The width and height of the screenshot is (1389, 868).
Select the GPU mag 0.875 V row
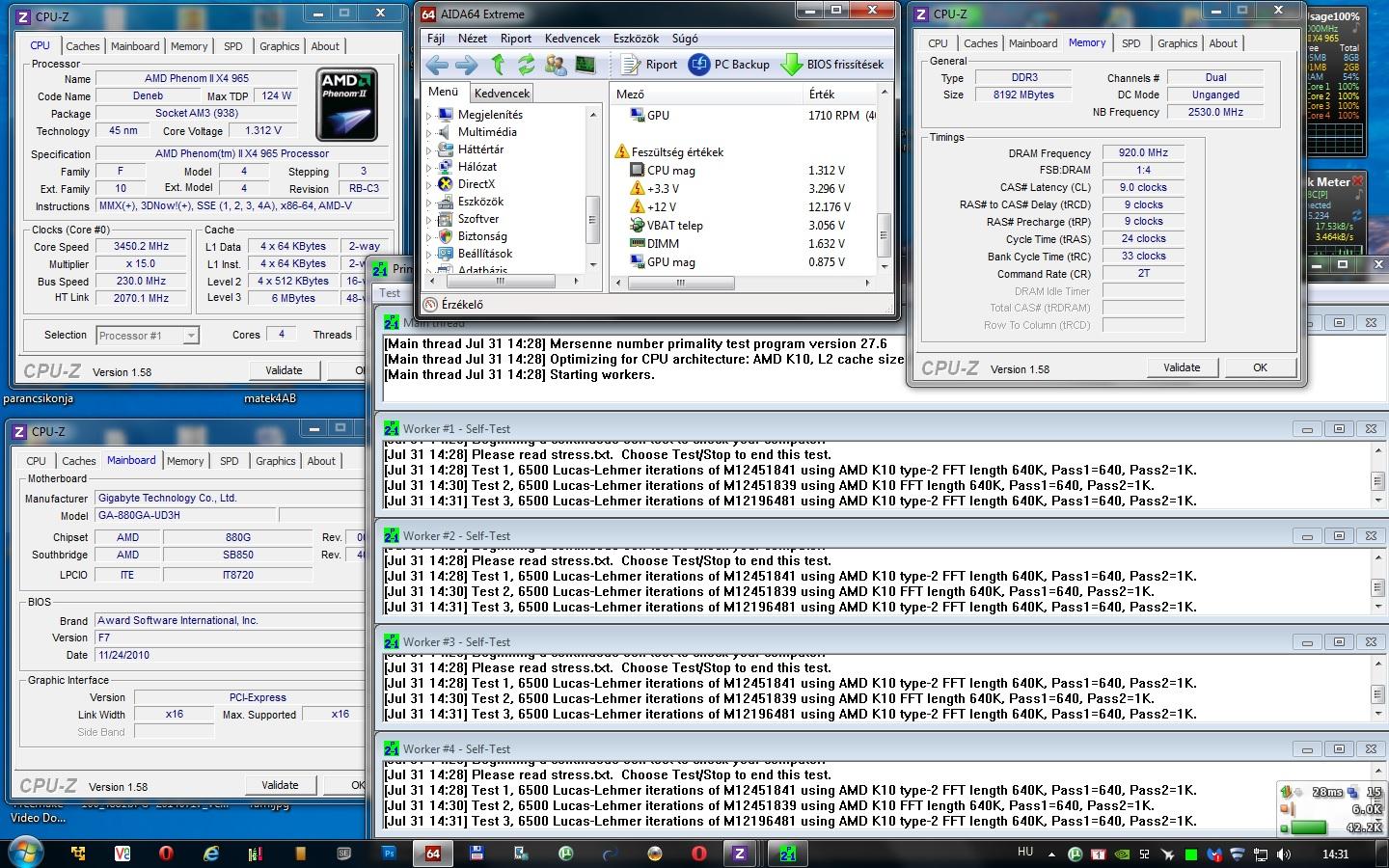point(743,262)
